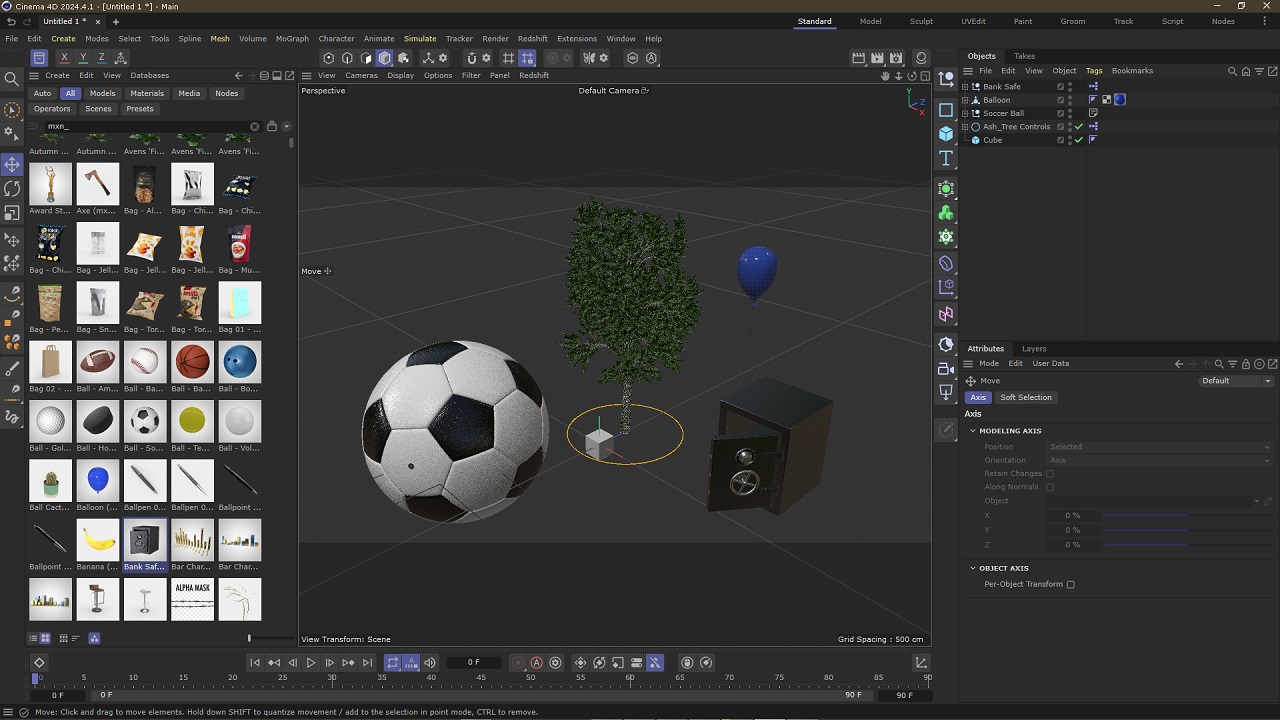Toggle green enable checkmark for Cube object
The width and height of the screenshot is (1280, 720).
pos(1079,140)
